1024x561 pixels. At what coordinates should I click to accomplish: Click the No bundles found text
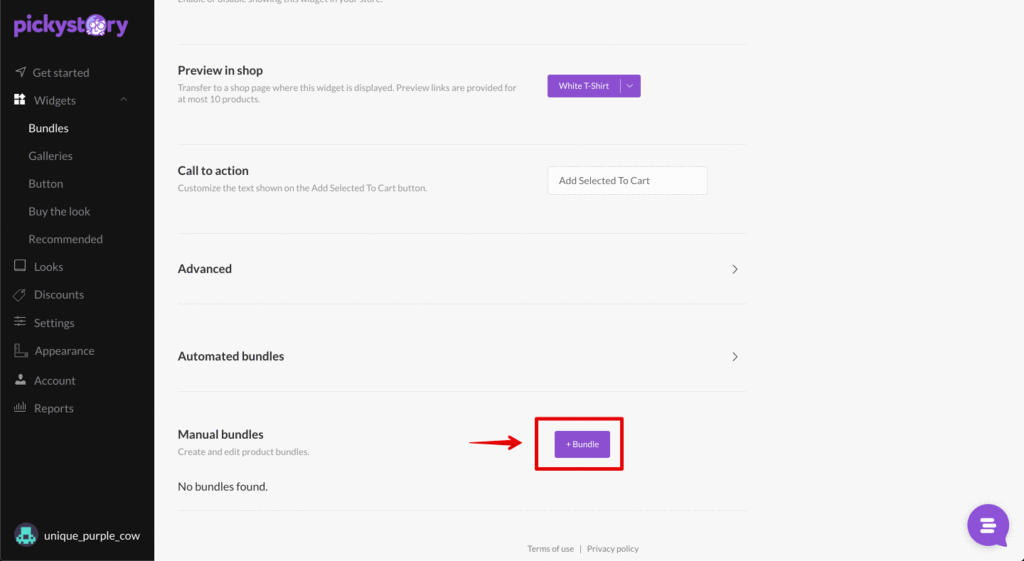[223, 487]
